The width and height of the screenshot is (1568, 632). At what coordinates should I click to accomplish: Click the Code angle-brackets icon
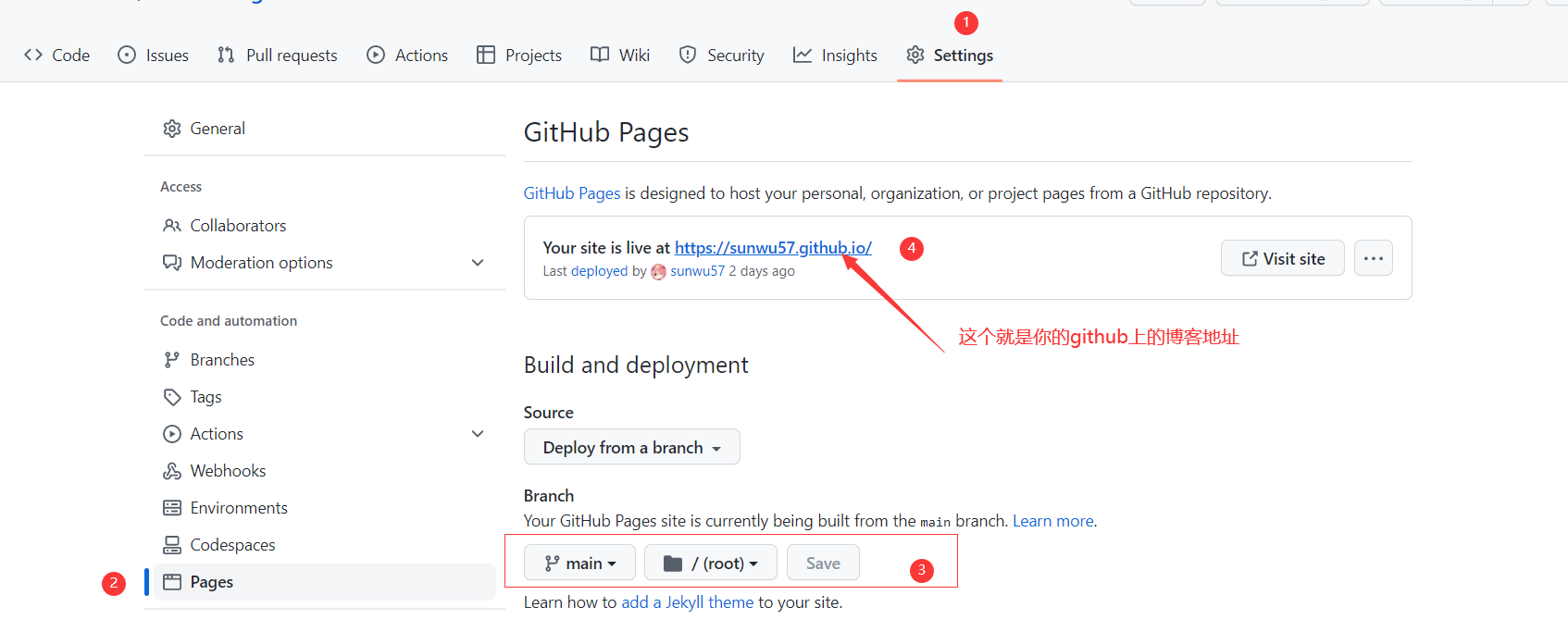tap(33, 55)
